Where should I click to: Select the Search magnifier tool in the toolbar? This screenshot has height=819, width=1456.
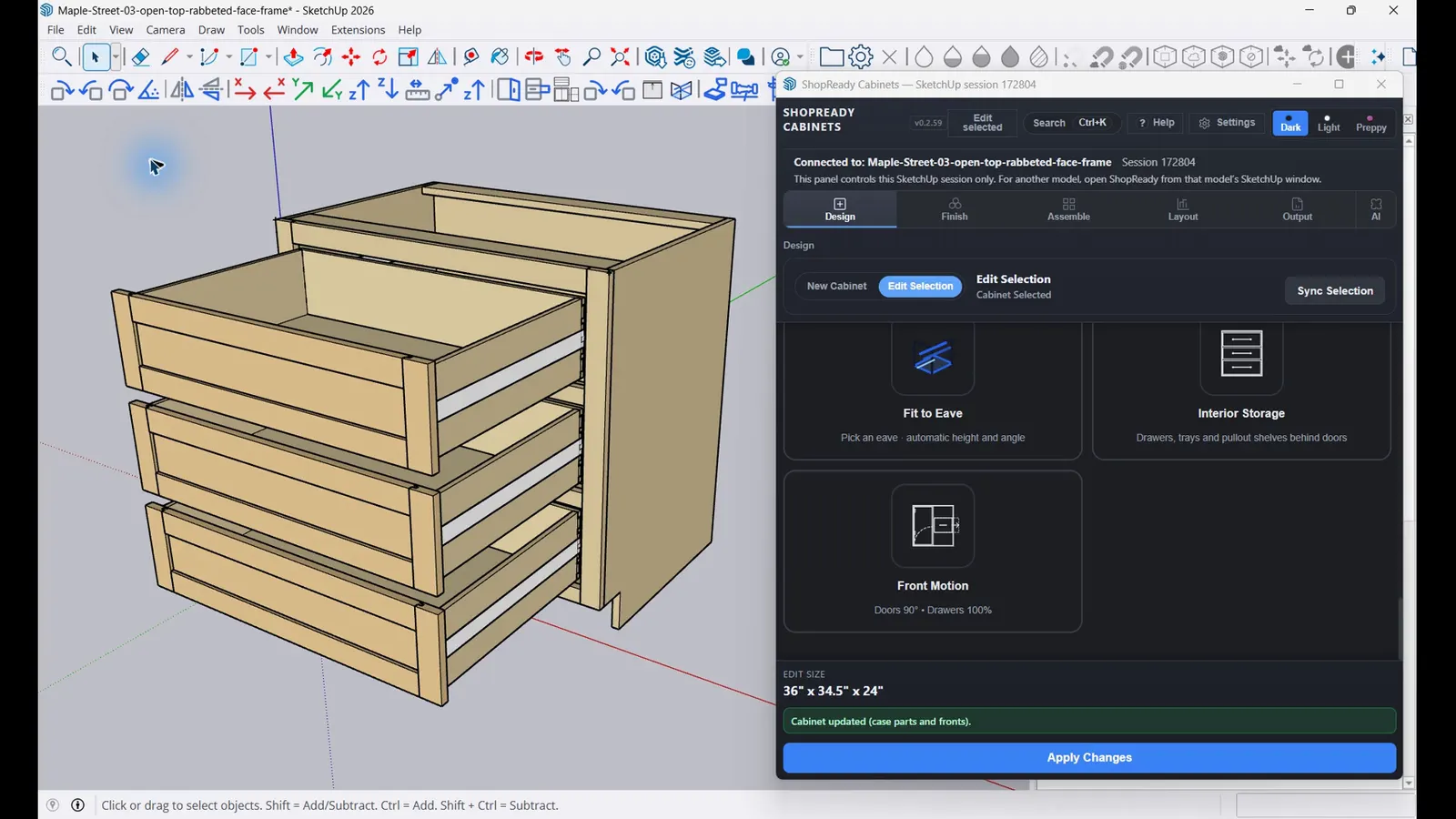61,57
